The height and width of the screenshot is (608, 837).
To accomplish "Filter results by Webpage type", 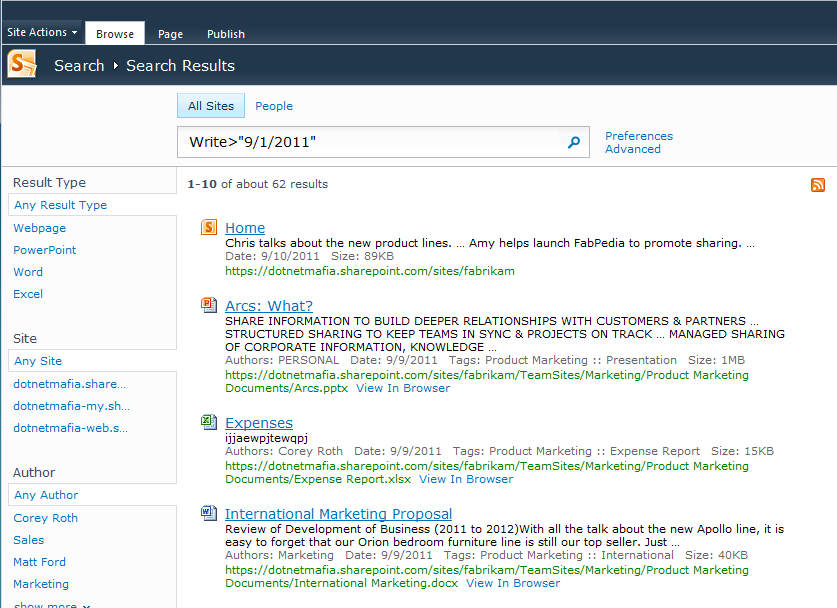I will pos(40,228).
